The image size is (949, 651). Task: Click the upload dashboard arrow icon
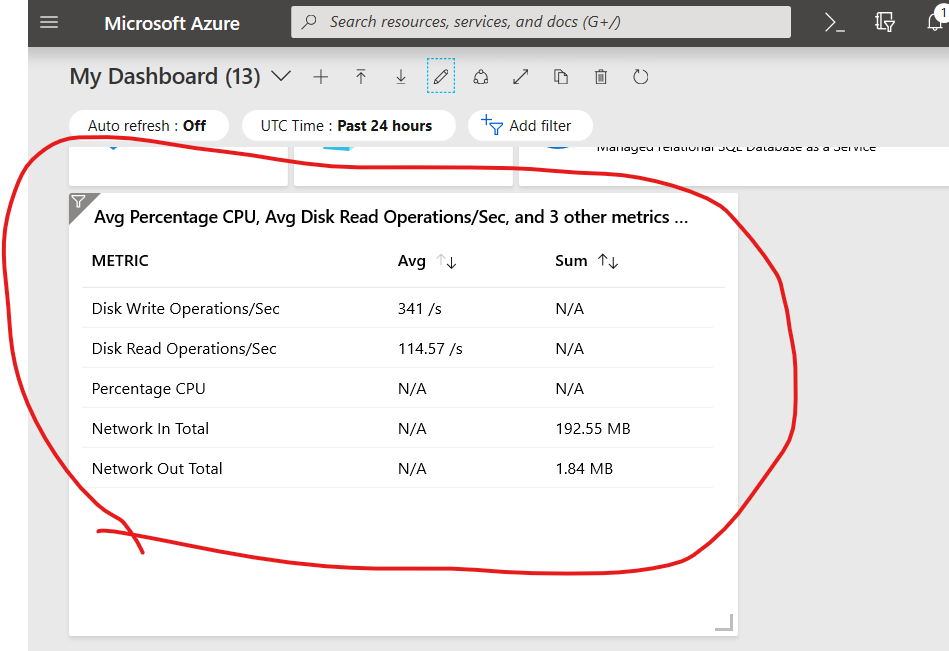361,77
